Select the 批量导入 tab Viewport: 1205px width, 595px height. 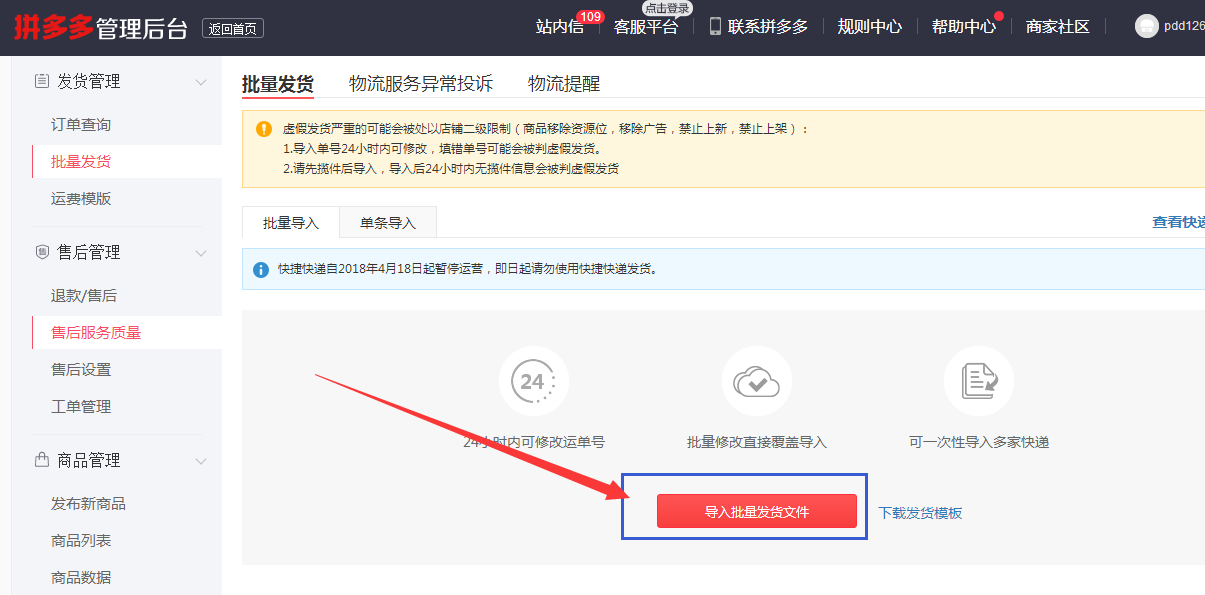(x=291, y=223)
